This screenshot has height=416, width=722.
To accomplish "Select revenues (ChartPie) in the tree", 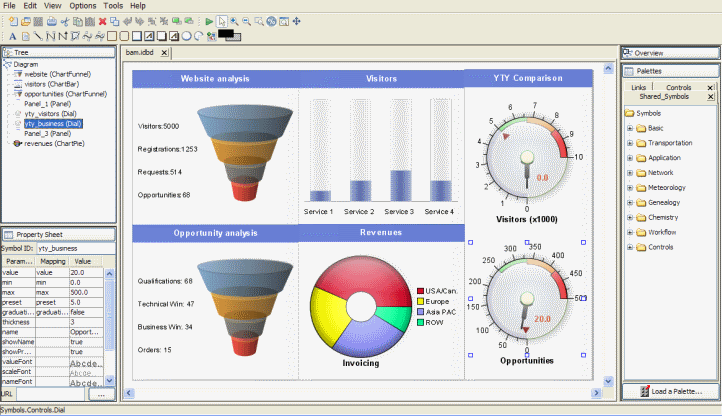I will pos(52,143).
